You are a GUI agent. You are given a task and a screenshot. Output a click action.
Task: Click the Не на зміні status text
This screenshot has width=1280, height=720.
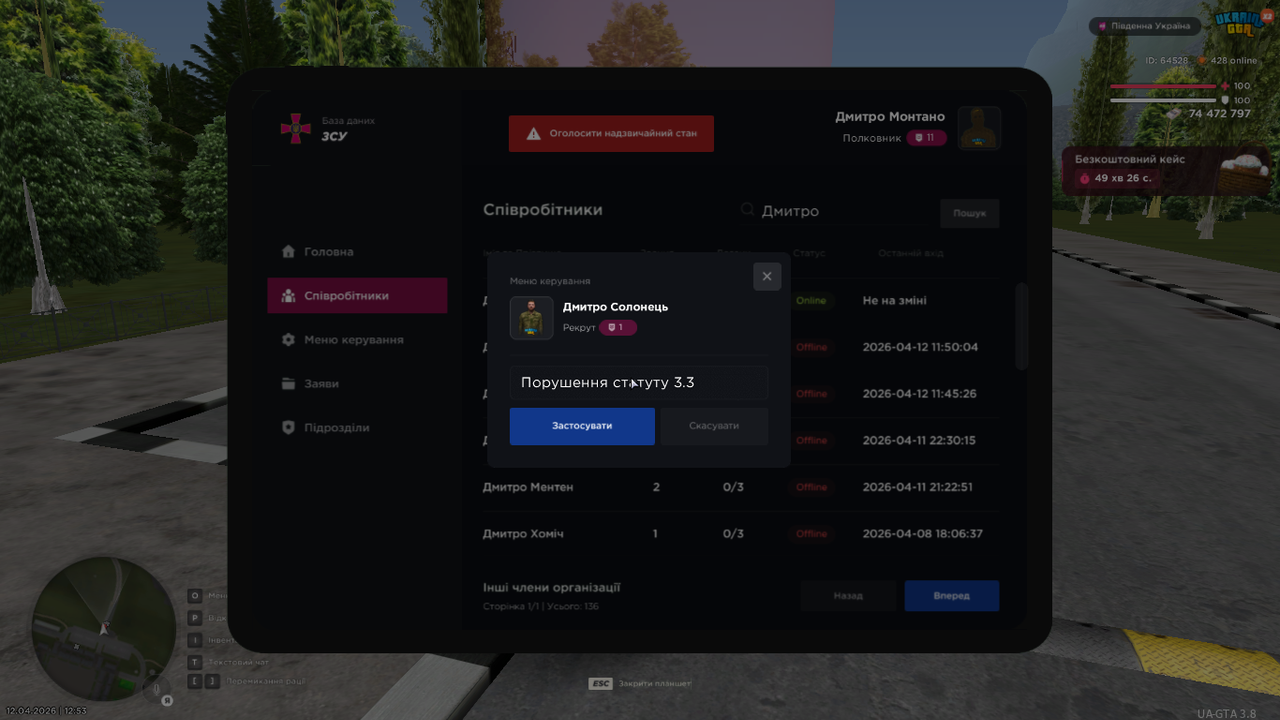click(895, 301)
